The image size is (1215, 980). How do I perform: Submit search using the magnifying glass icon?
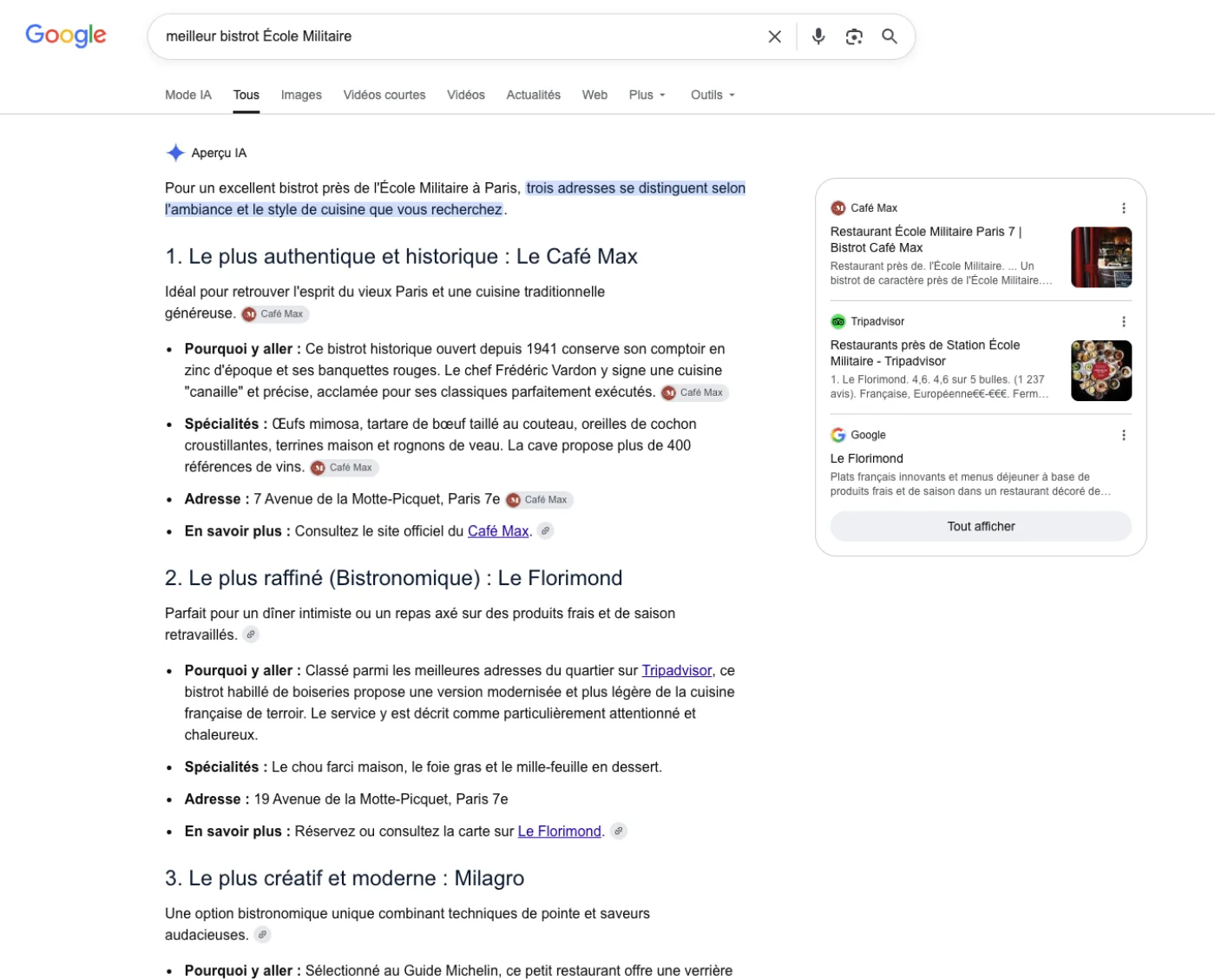(890, 36)
